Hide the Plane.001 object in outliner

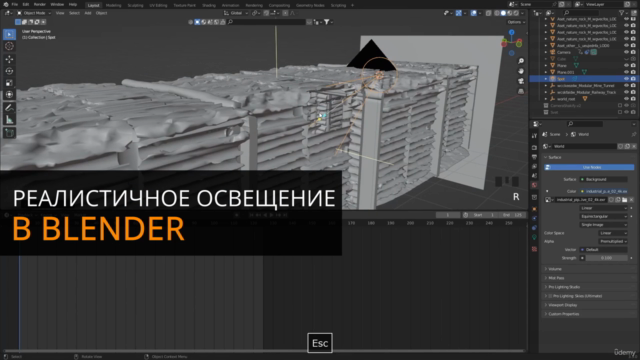pyautogui.click(x=626, y=72)
